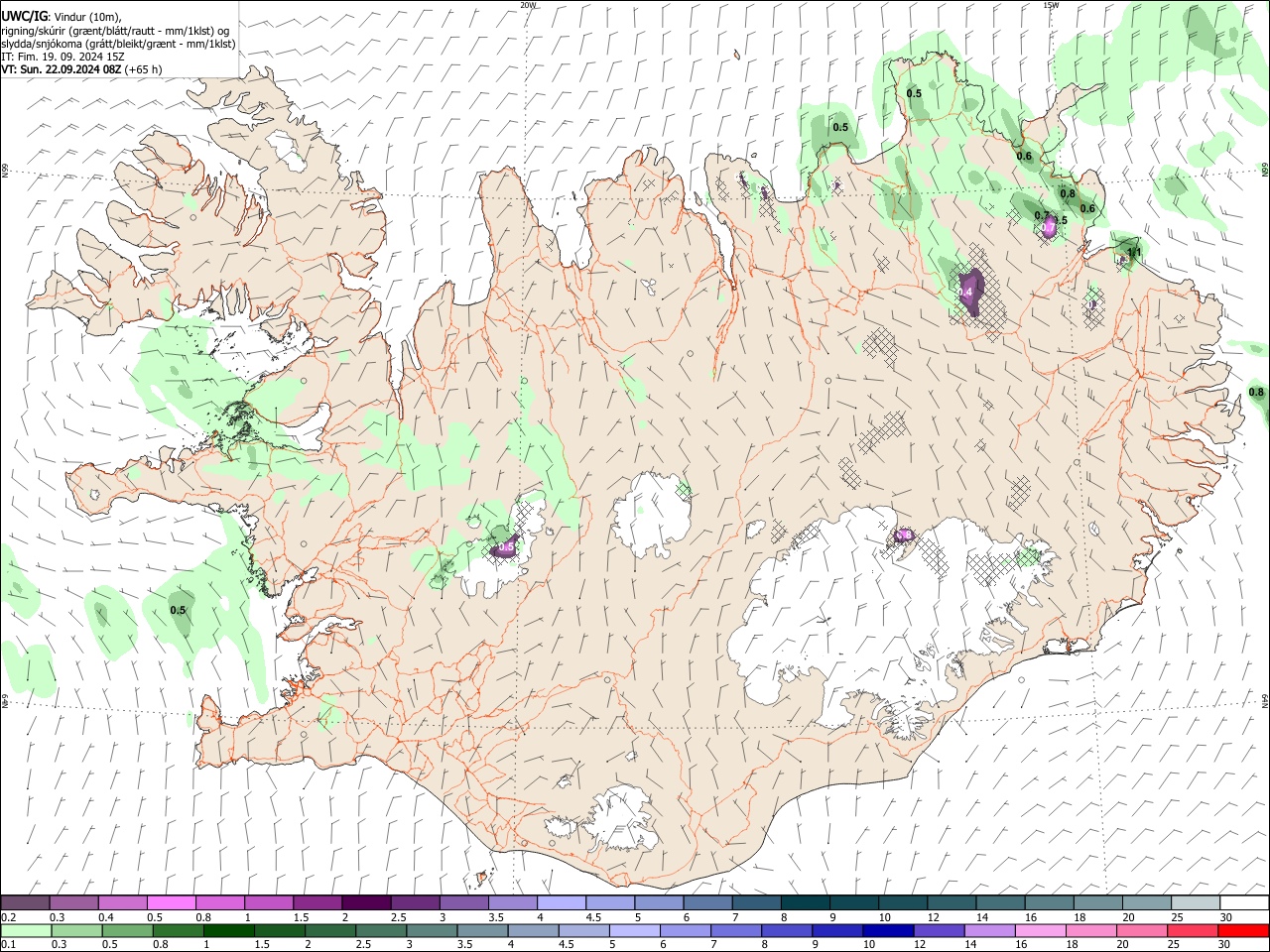Click the bright red swatch labeled 30 in the rain scale
The width and height of the screenshot is (1270, 952).
[x=1243, y=930]
